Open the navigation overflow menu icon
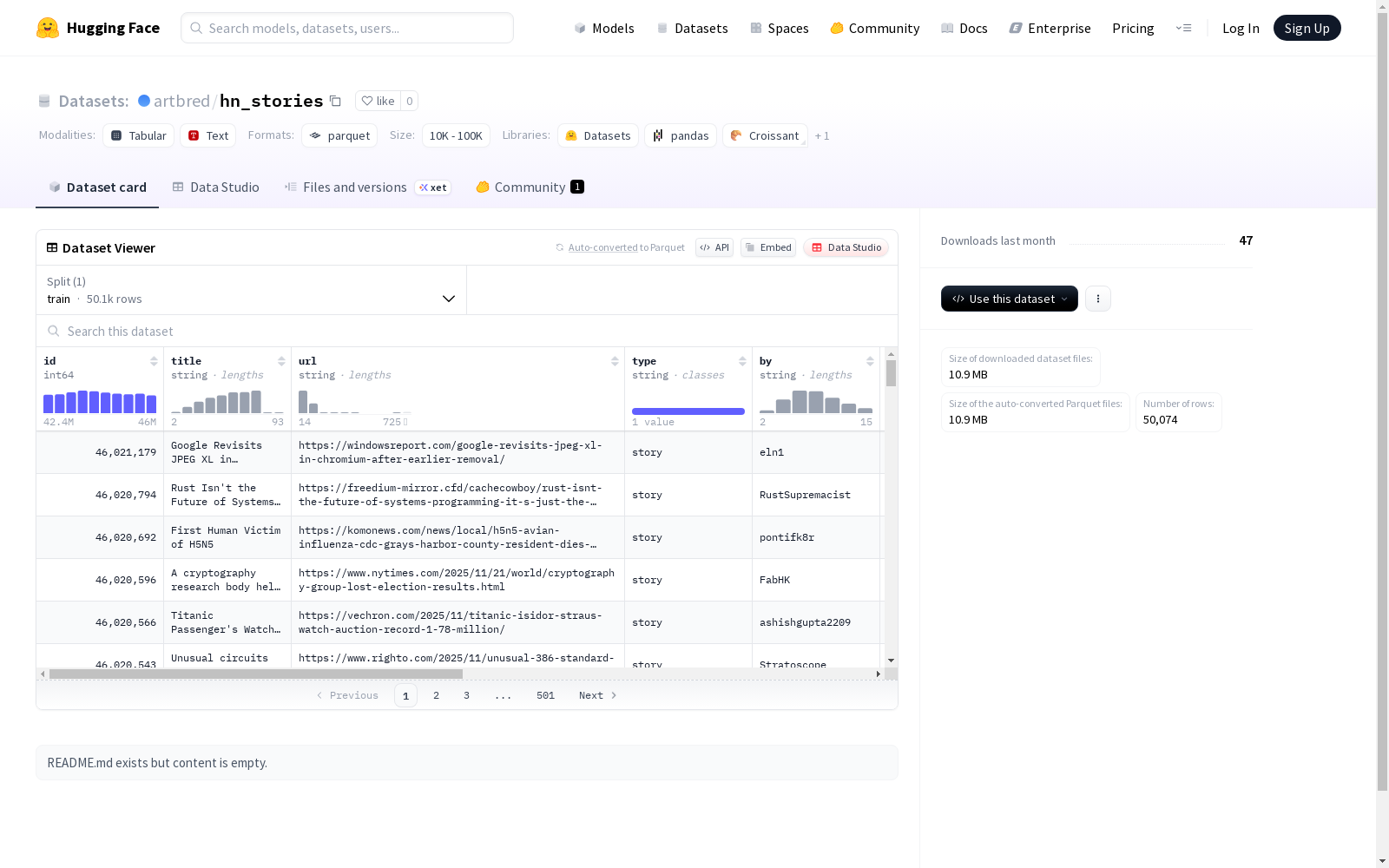 click(x=1183, y=28)
